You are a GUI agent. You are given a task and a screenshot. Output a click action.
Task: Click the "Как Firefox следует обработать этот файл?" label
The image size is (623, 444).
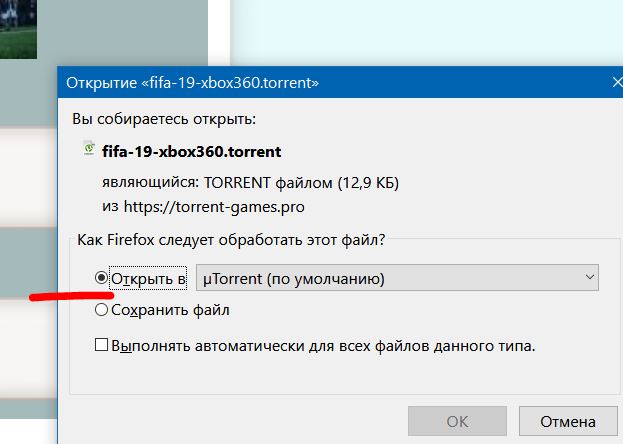tap(231, 240)
